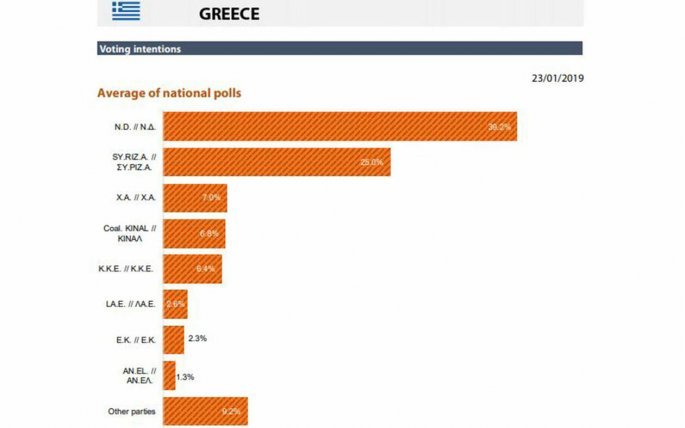
Task: Click the E.K. bar in the chart
Action: [x=173, y=339]
